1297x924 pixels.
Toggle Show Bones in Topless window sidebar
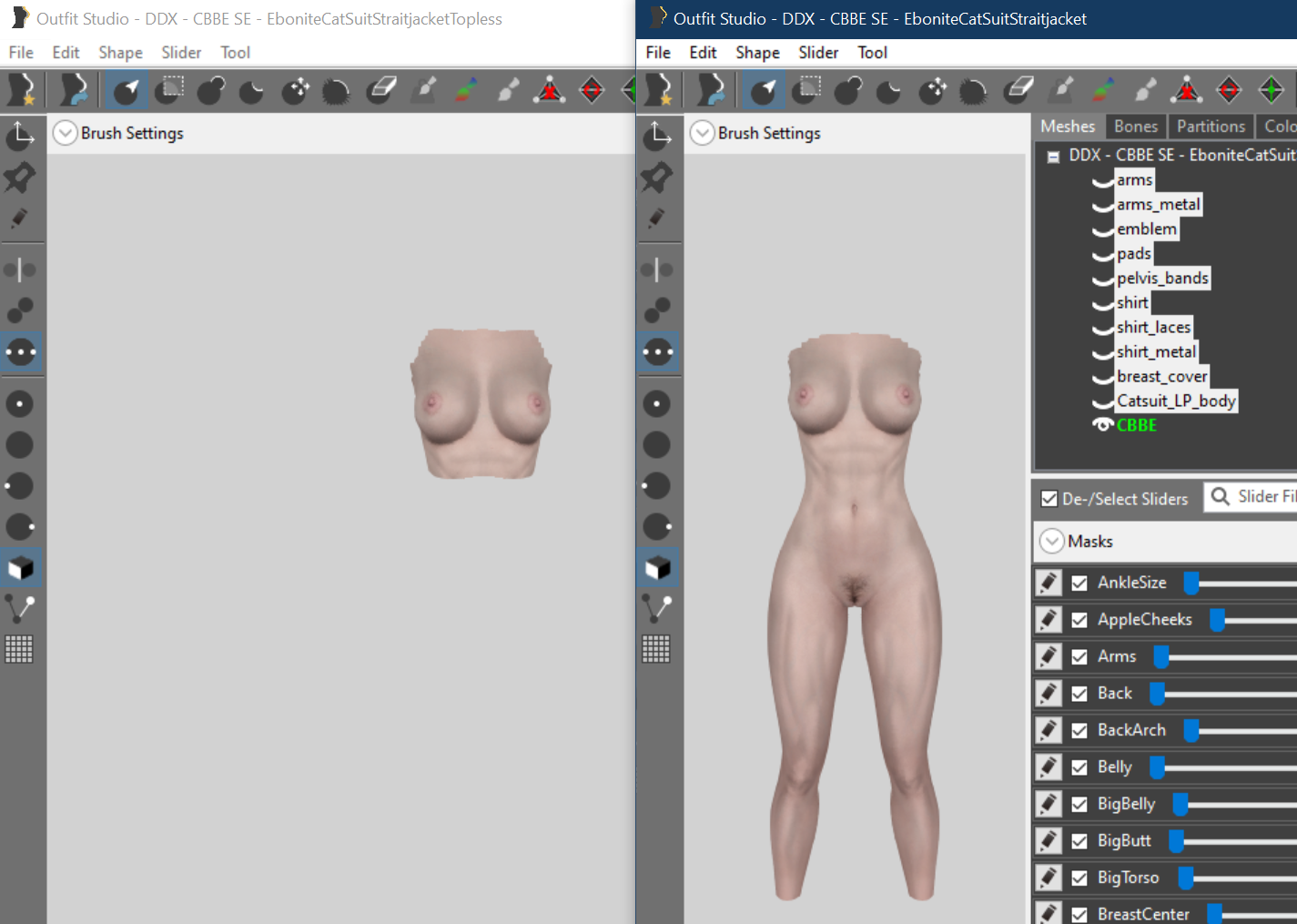[x=19, y=608]
